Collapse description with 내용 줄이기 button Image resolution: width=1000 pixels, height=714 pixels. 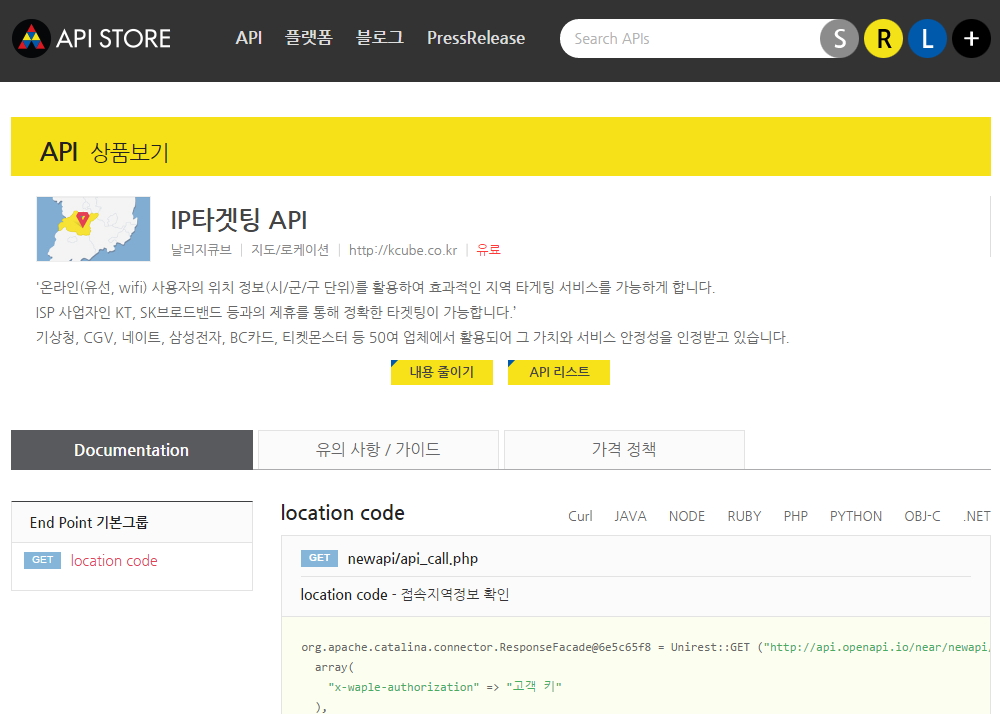point(441,372)
